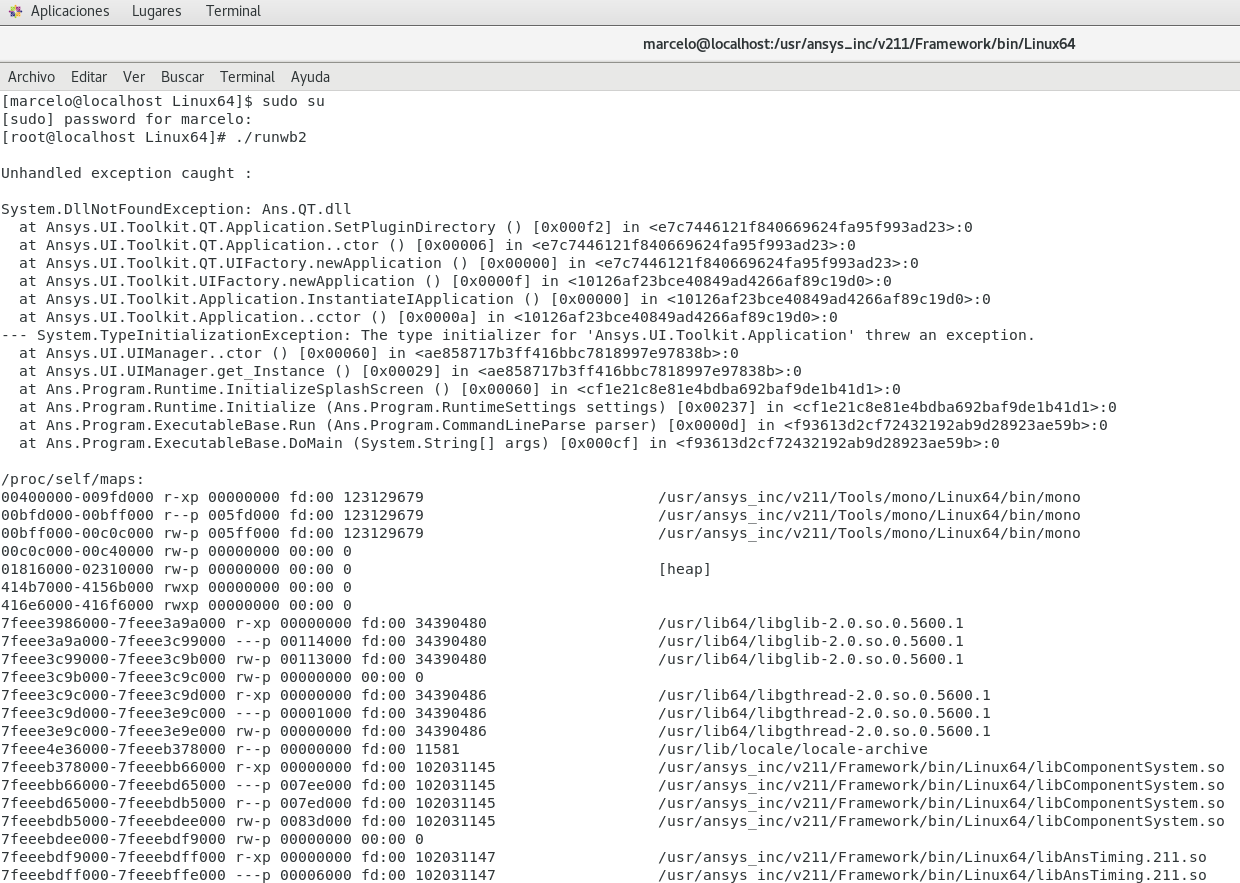
Task: Click the 00400000-009fd000 r-xp mono line
Action: (541, 497)
